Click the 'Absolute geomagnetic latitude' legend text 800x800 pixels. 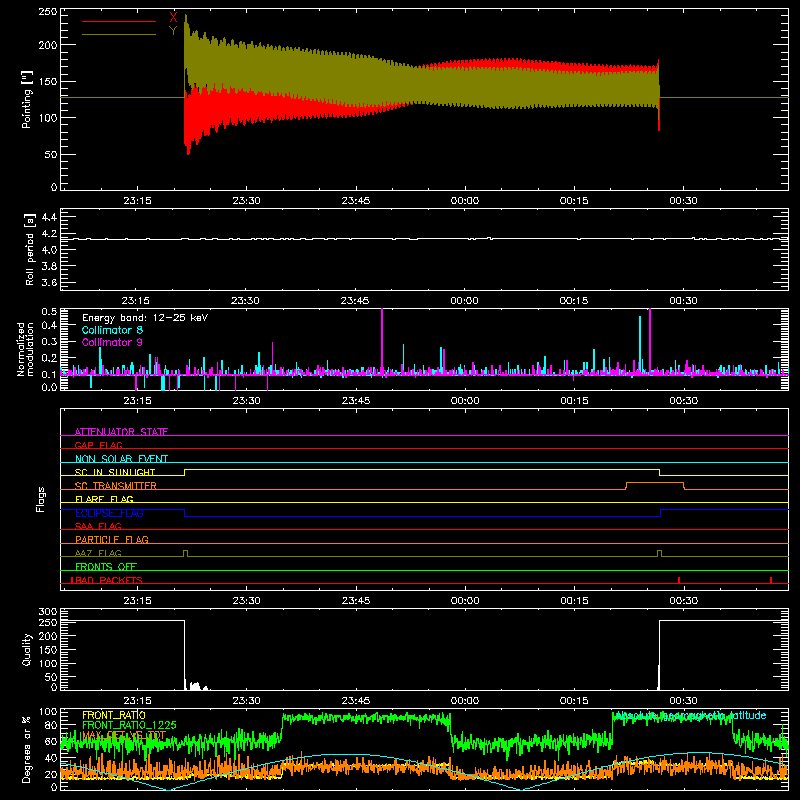pyautogui.click(x=691, y=715)
